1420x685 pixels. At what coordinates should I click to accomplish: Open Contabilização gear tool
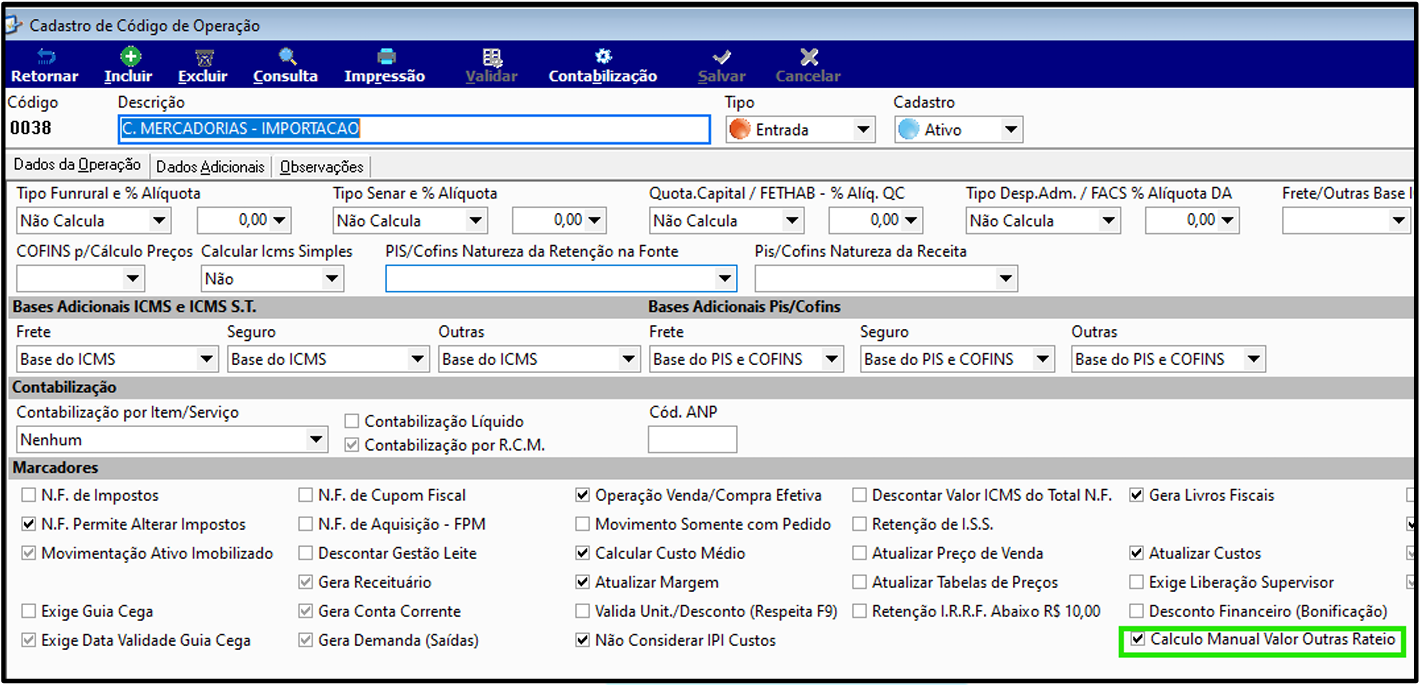click(x=603, y=57)
